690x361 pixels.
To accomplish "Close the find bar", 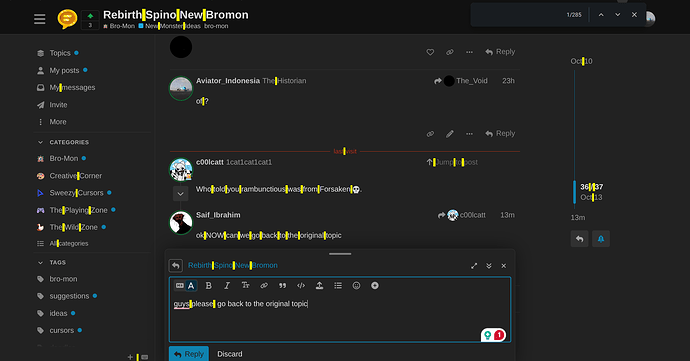I will (x=634, y=15).
